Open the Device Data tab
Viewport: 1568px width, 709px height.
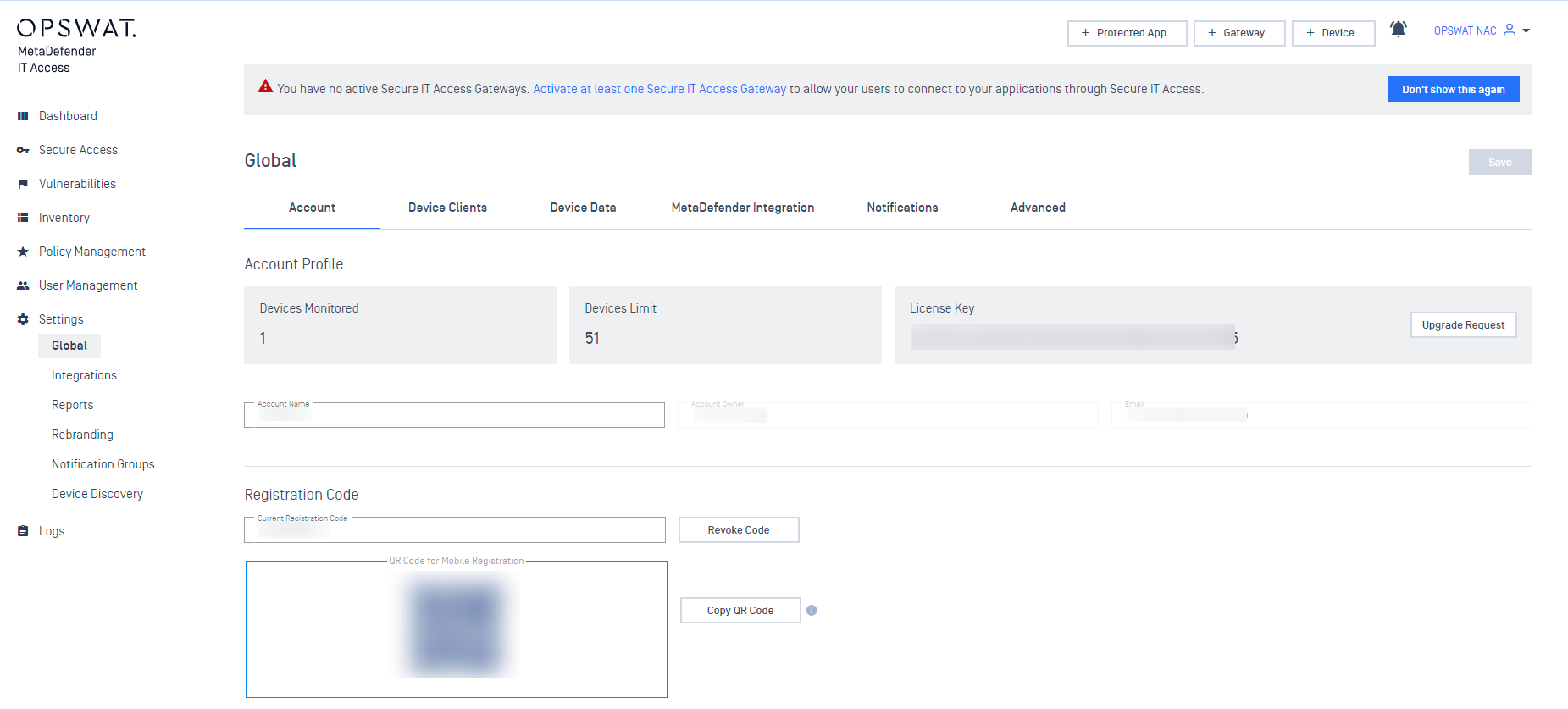(583, 208)
